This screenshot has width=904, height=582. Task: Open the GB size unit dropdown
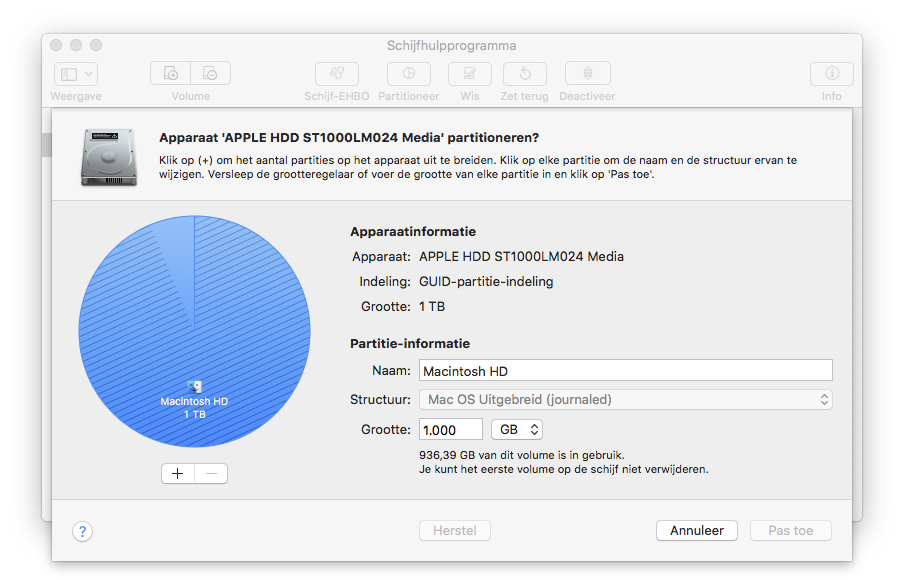pos(517,430)
